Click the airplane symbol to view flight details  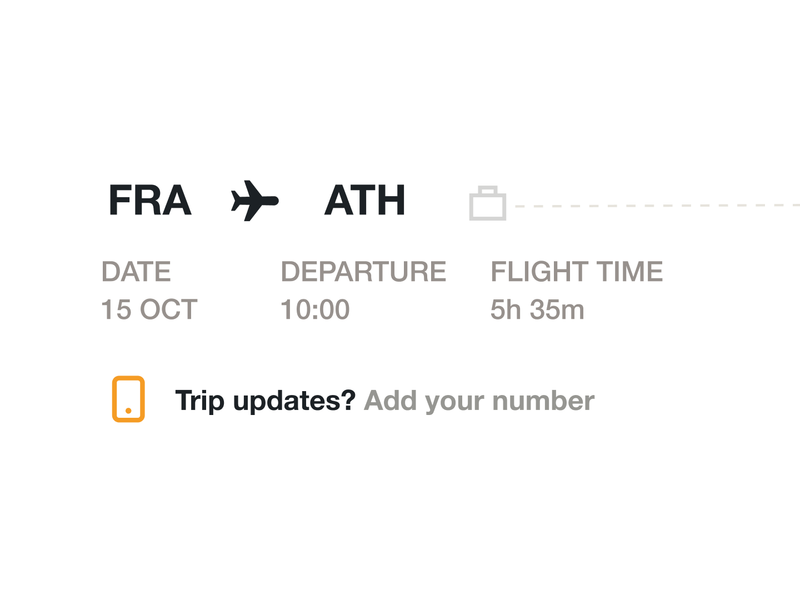[x=251, y=199]
